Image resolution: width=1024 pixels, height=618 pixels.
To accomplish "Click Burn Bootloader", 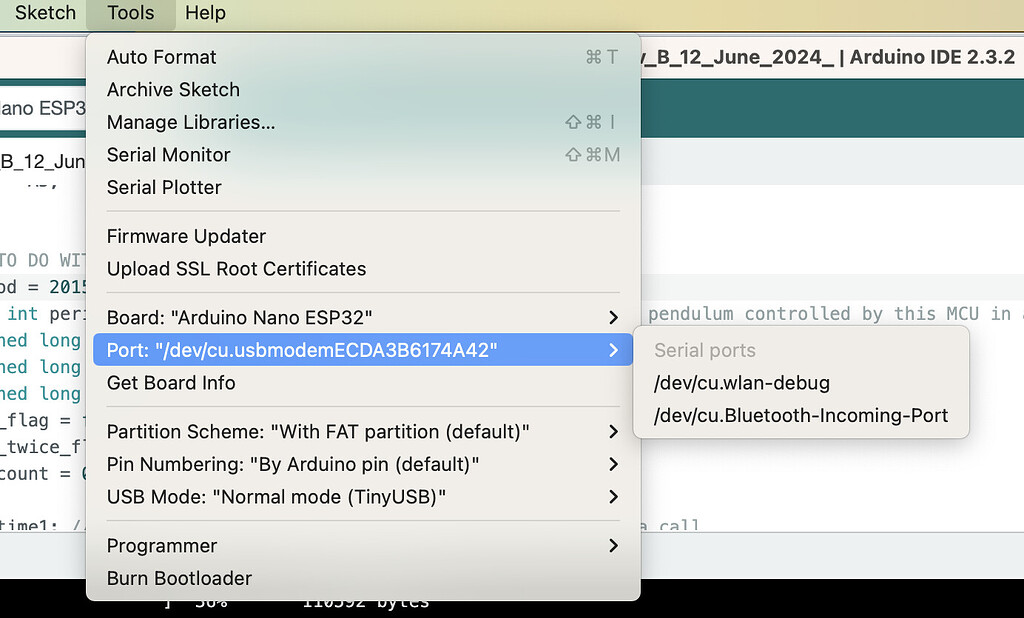I will [179, 578].
